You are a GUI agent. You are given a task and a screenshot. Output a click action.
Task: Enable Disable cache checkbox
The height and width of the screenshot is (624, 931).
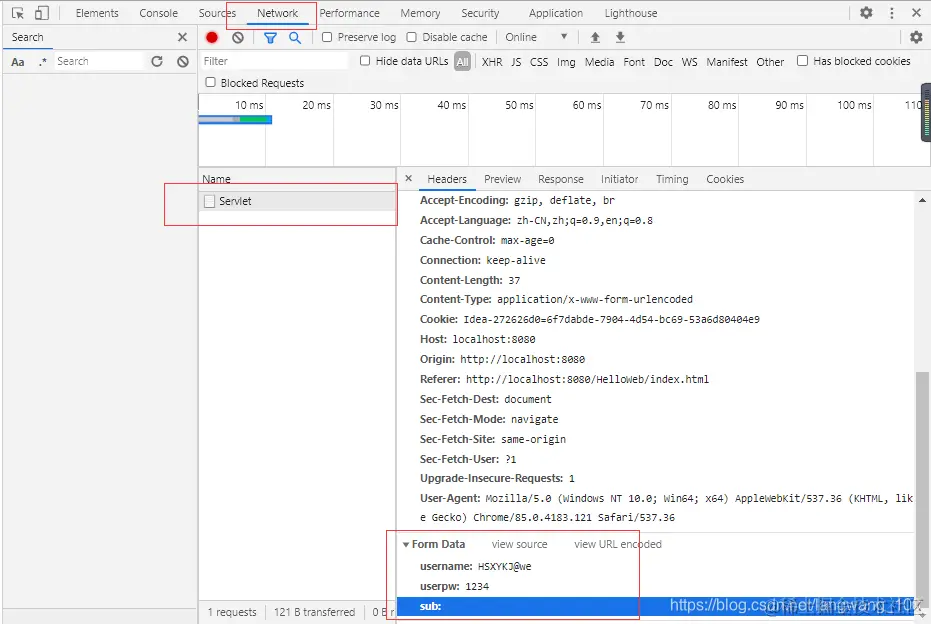411,37
